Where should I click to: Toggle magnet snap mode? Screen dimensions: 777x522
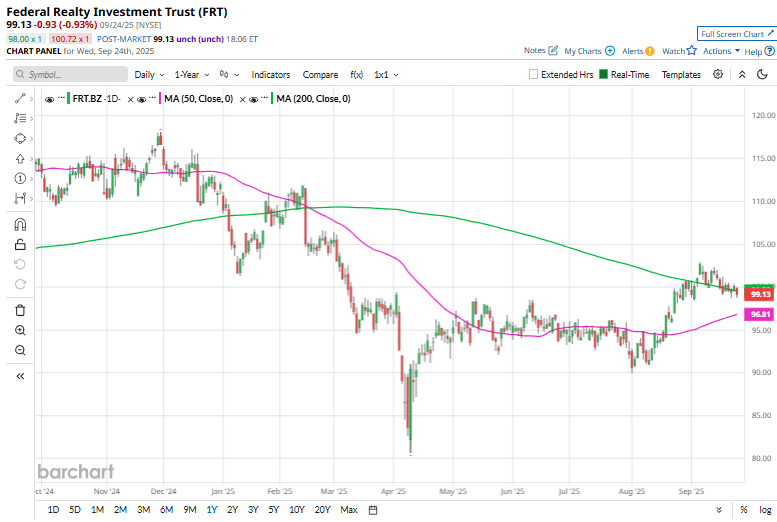[20, 225]
